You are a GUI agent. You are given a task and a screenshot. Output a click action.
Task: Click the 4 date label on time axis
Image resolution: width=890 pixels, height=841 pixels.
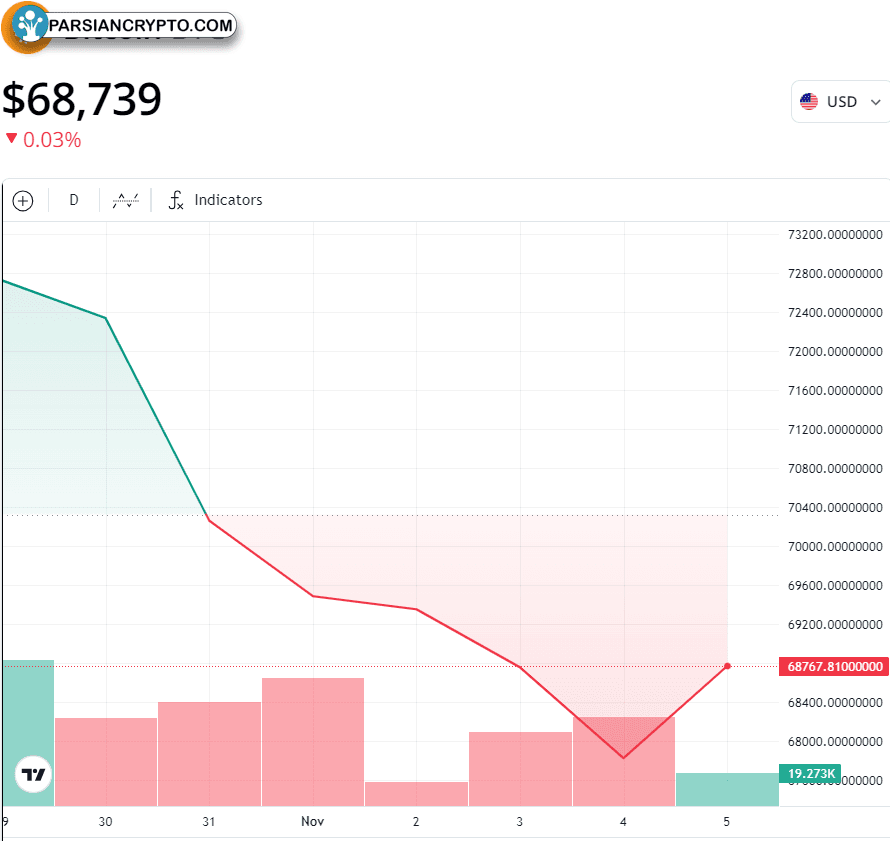coord(623,822)
